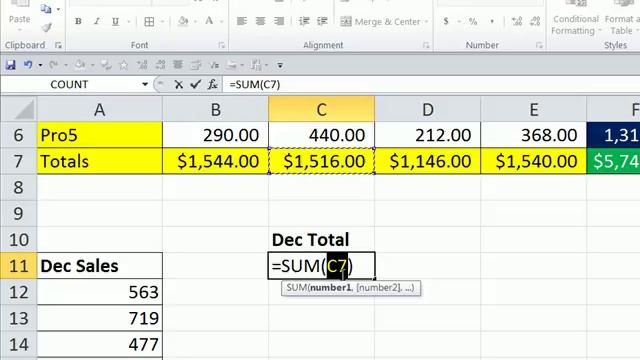This screenshot has width=640, height=360.
Task: Toggle Underline formatting
Action: [x=115, y=21]
